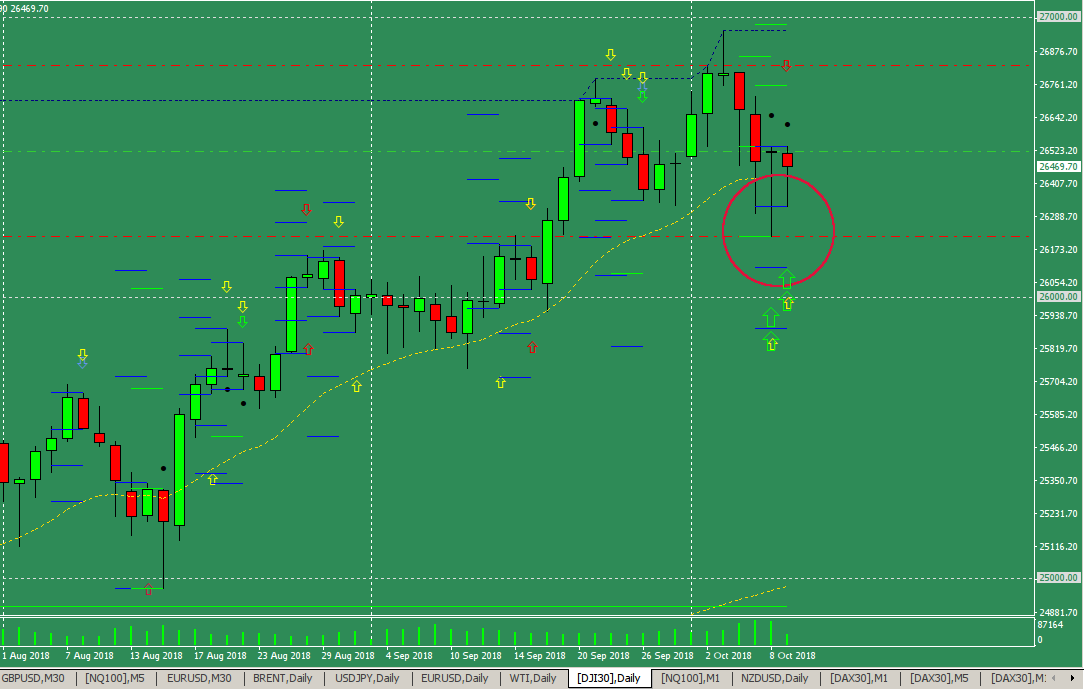
Task: Click the 26523.20 price scale value
Action: coord(1058,151)
